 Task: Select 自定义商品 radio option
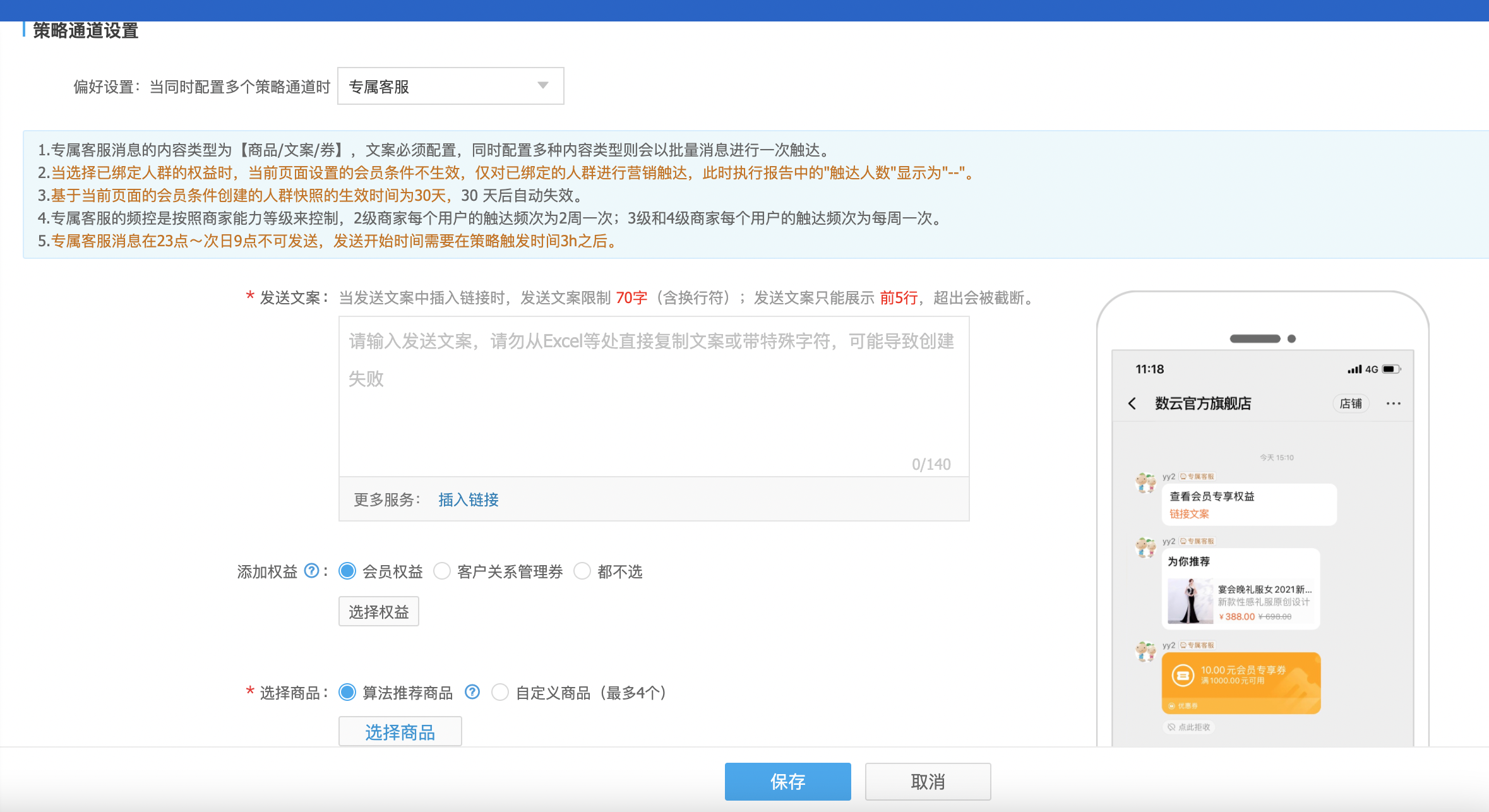coord(500,692)
